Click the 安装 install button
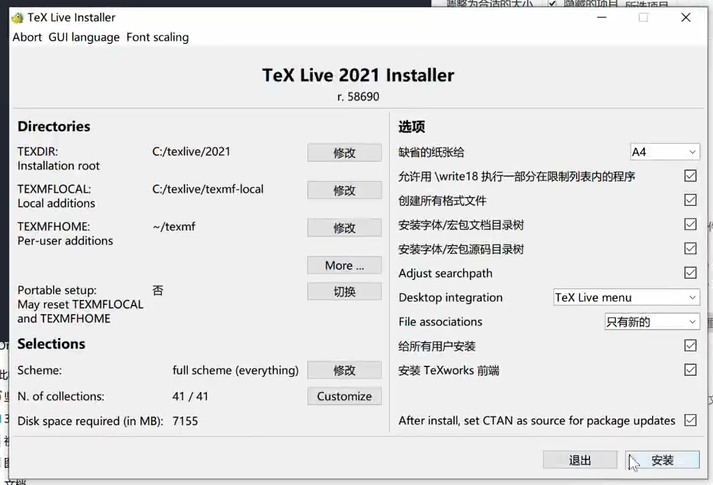 pos(662,460)
